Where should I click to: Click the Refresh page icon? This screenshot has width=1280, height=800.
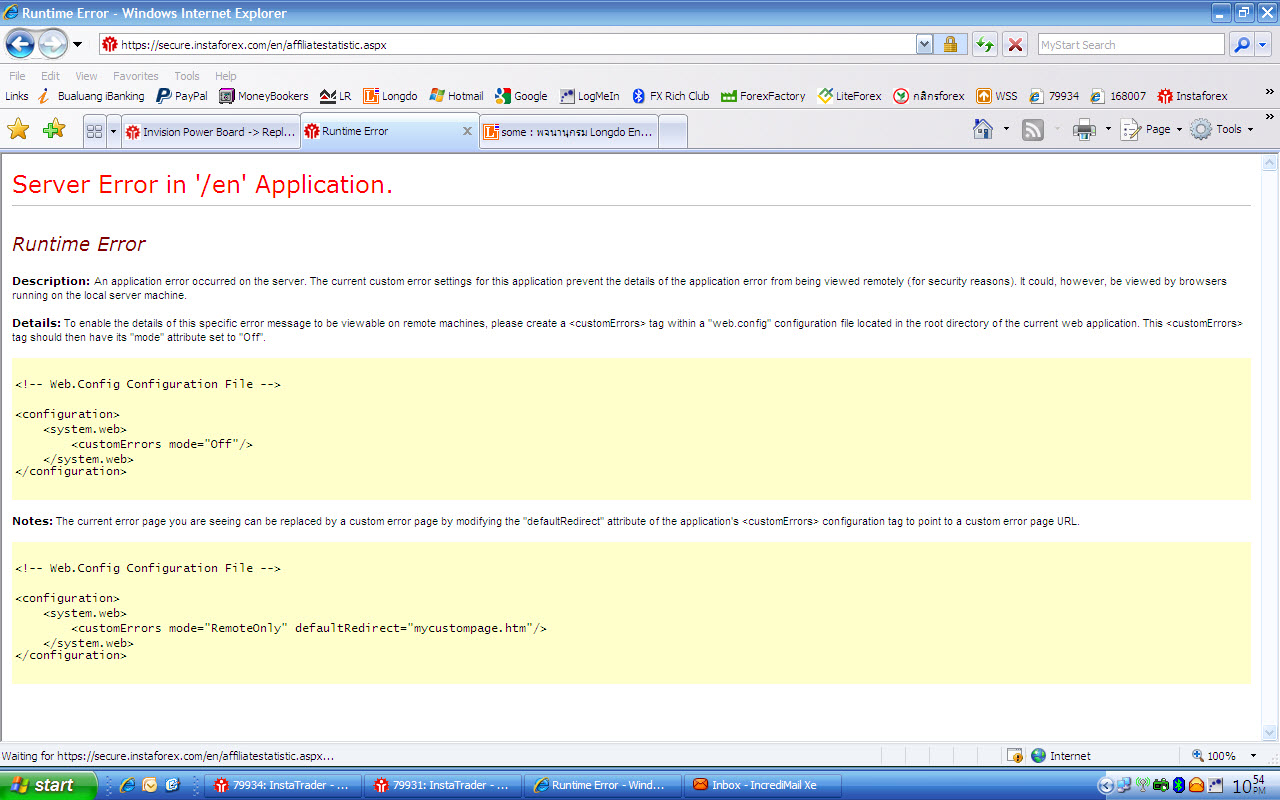985,45
